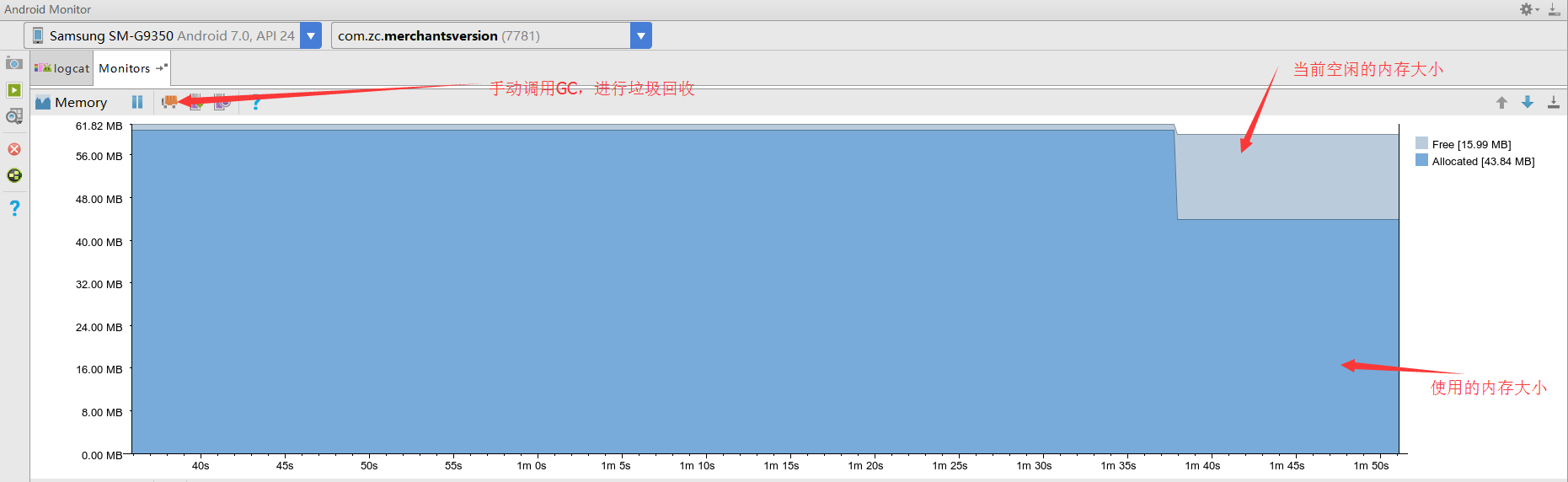The width and height of the screenshot is (1568, 482).
Task: Click the Free legend color swatch
Action: pyautogui.click(x=1422, y=143)
